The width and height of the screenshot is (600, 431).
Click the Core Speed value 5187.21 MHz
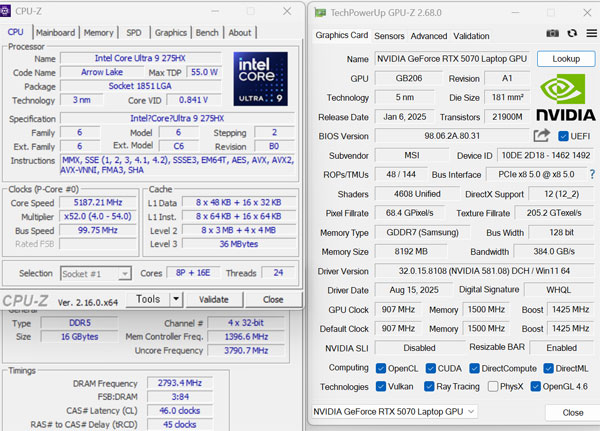[x=98, y=202]
